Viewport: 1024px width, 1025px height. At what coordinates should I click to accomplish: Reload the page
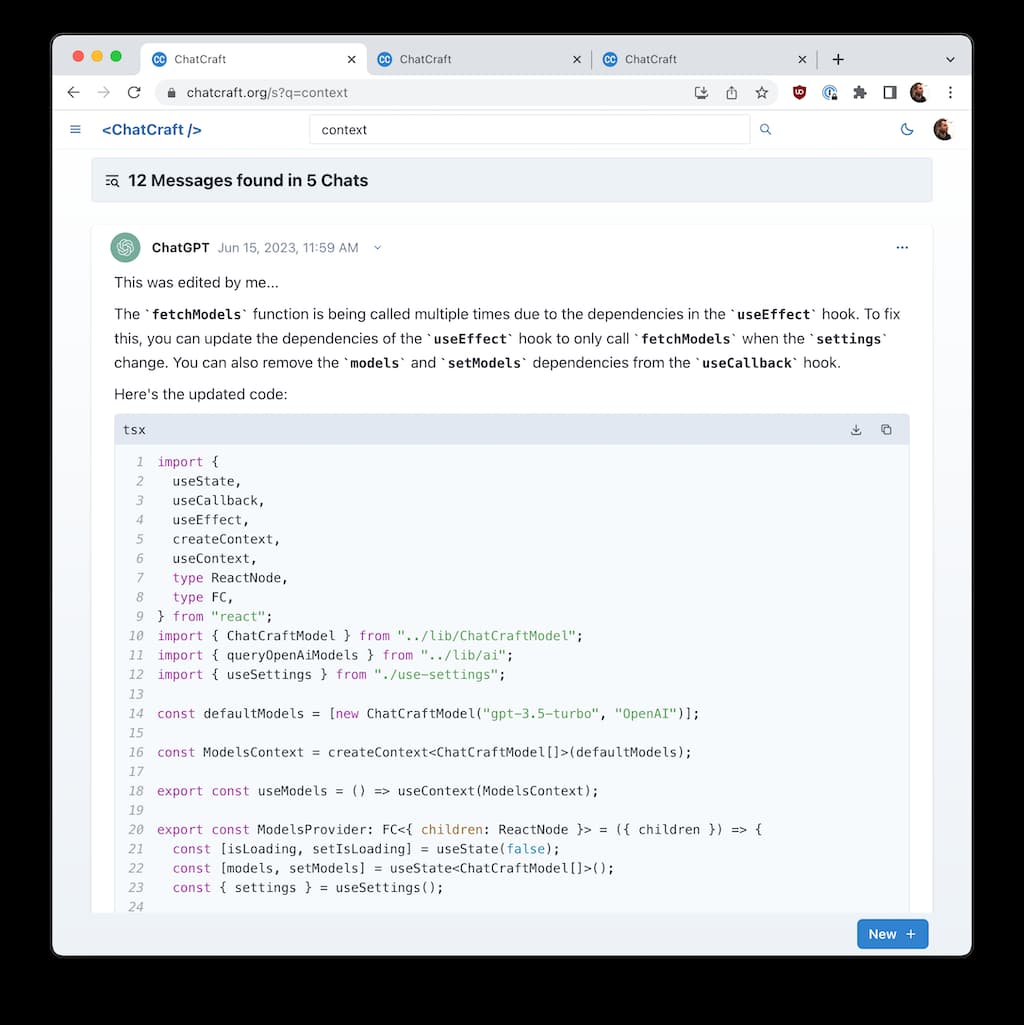pos(134,92)
